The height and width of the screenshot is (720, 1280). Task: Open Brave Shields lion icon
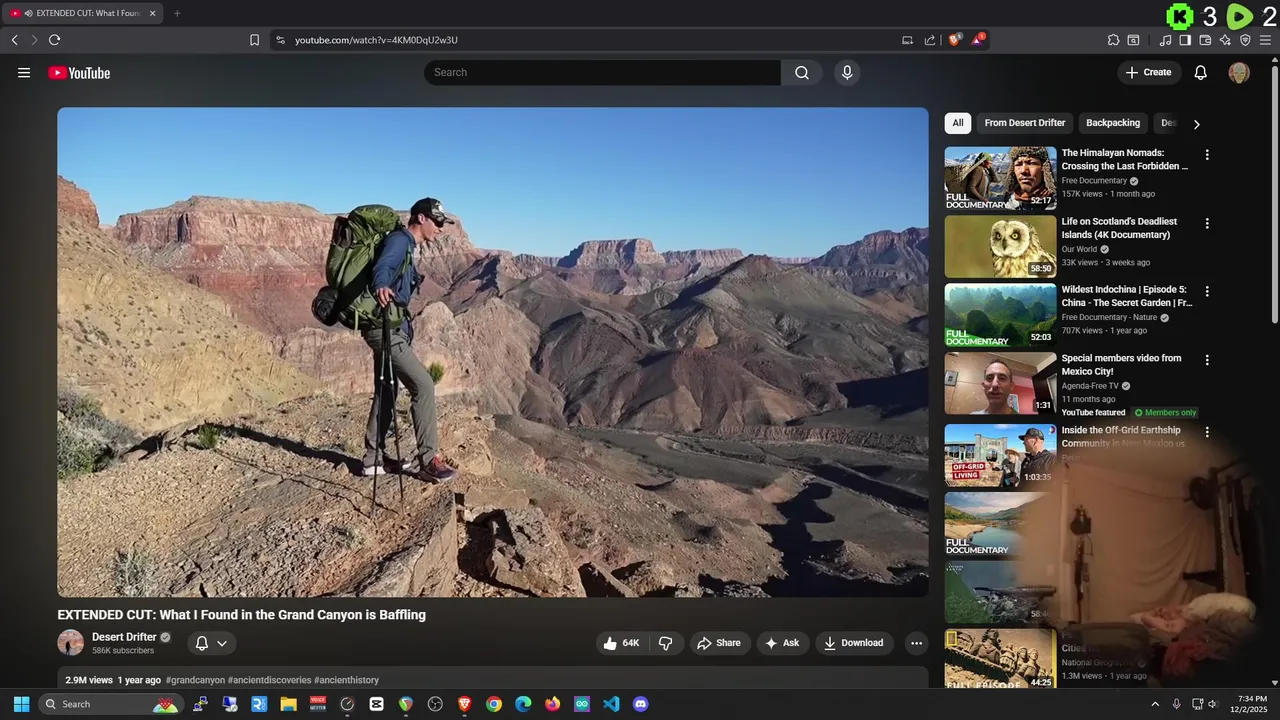[x=954, y=40]
